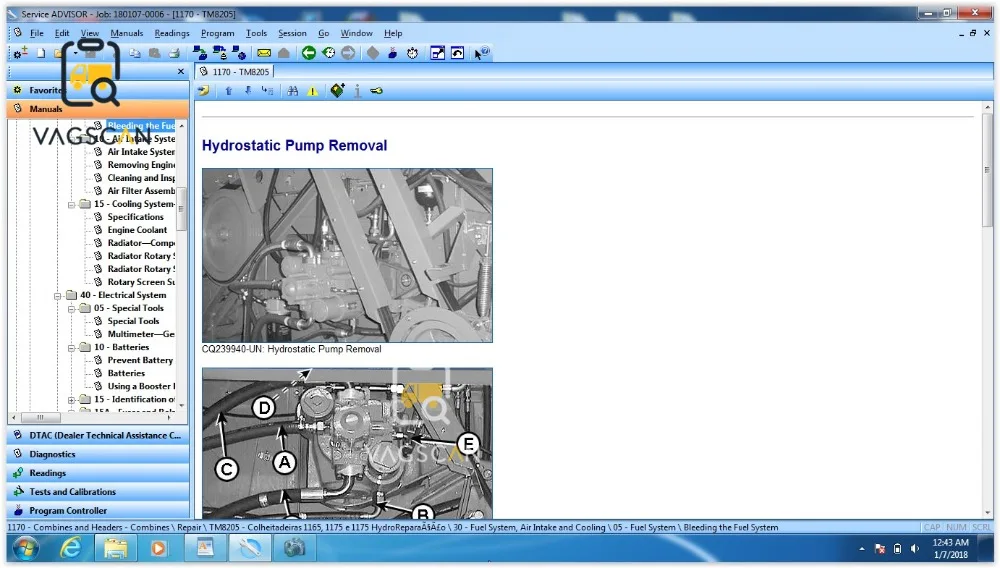The image size is (1000, 568).
Task: Select the 1170 - TM8205 document tab
Action: (235, 71)
